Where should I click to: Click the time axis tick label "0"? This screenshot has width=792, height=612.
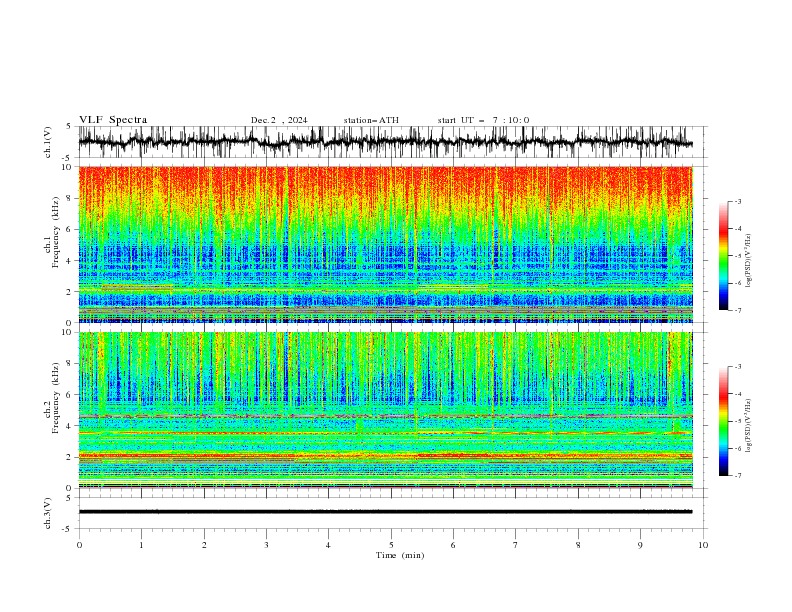pyautogui.click(x=79, y=545)
